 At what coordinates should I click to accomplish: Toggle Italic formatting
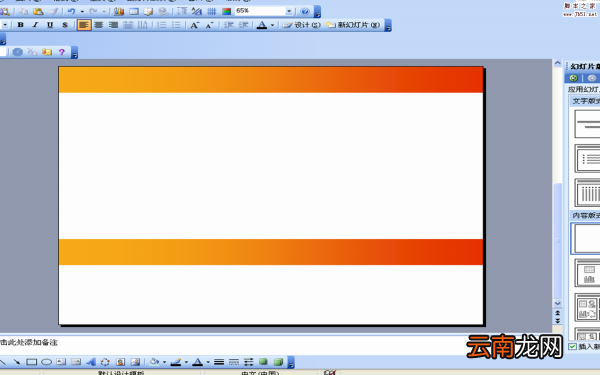[x=35, y=25]
